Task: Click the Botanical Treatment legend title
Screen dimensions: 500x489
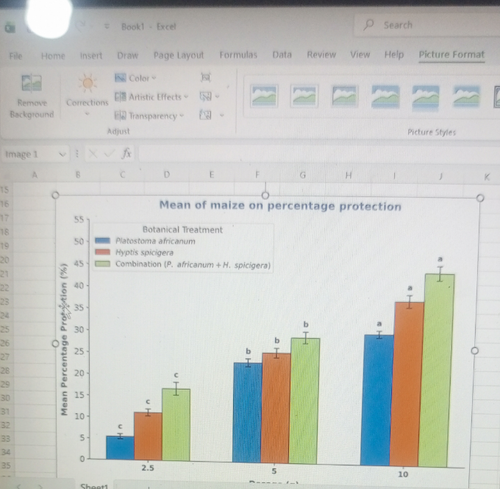Action: tap(182, 230)
